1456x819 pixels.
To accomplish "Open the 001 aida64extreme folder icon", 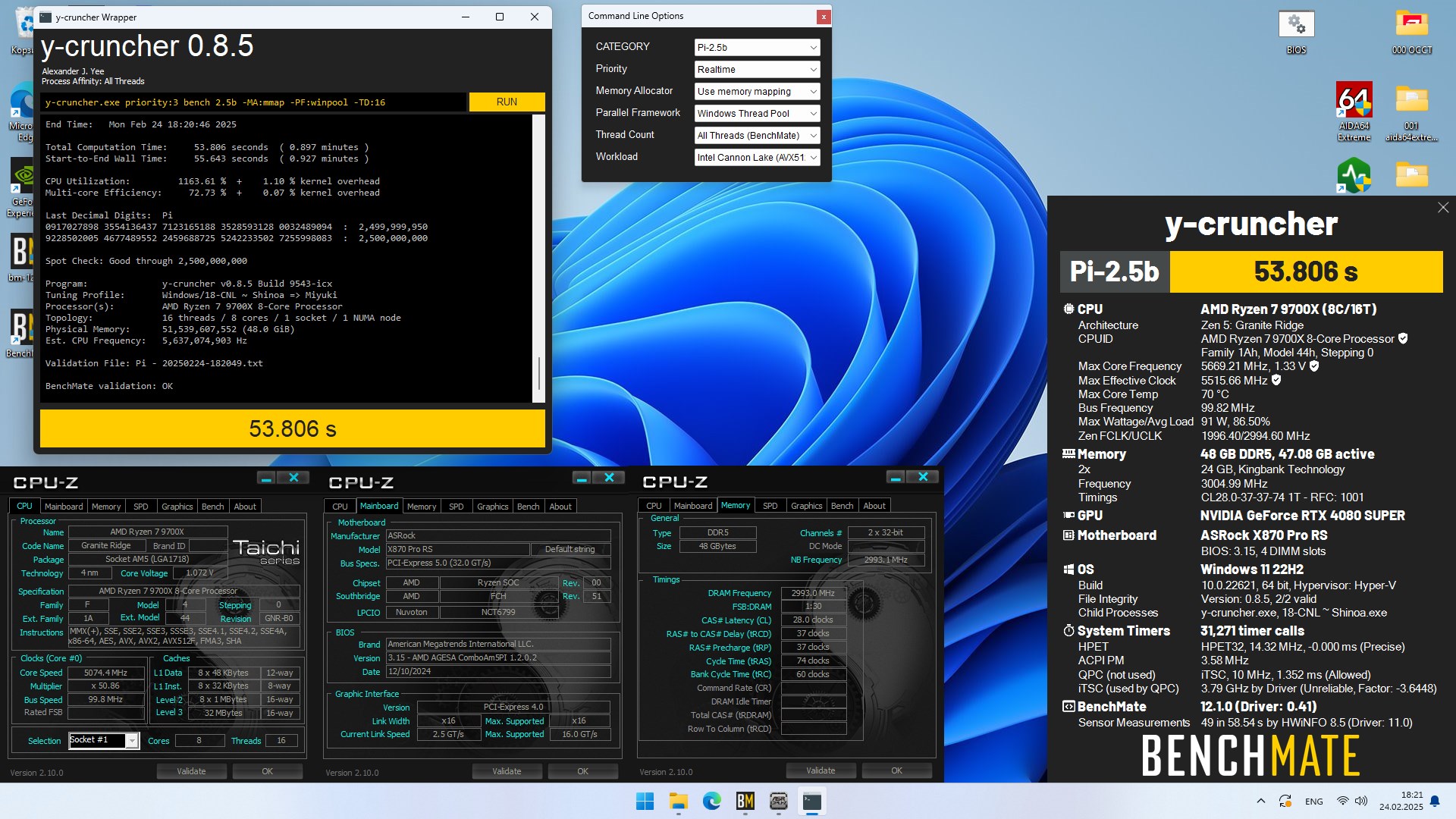I will pyautogui.click(x=1411, y=111).
